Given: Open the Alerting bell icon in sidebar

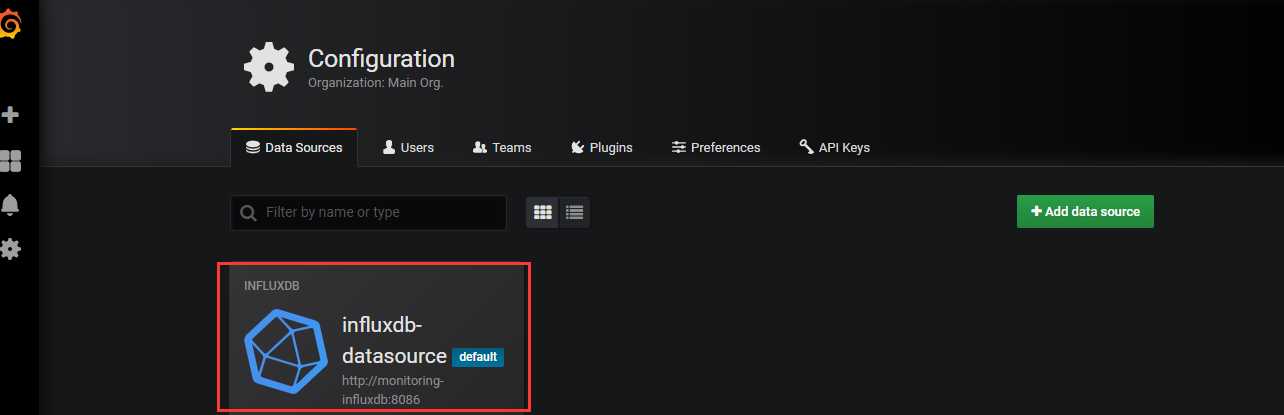Looking at the screenshot, I should [x=11, y=205].
